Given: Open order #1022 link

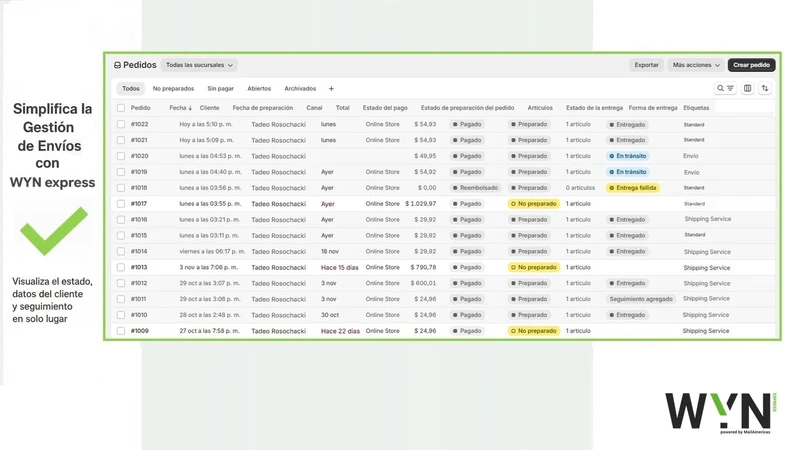Looking at the screenshot, I should coord(139,124).
